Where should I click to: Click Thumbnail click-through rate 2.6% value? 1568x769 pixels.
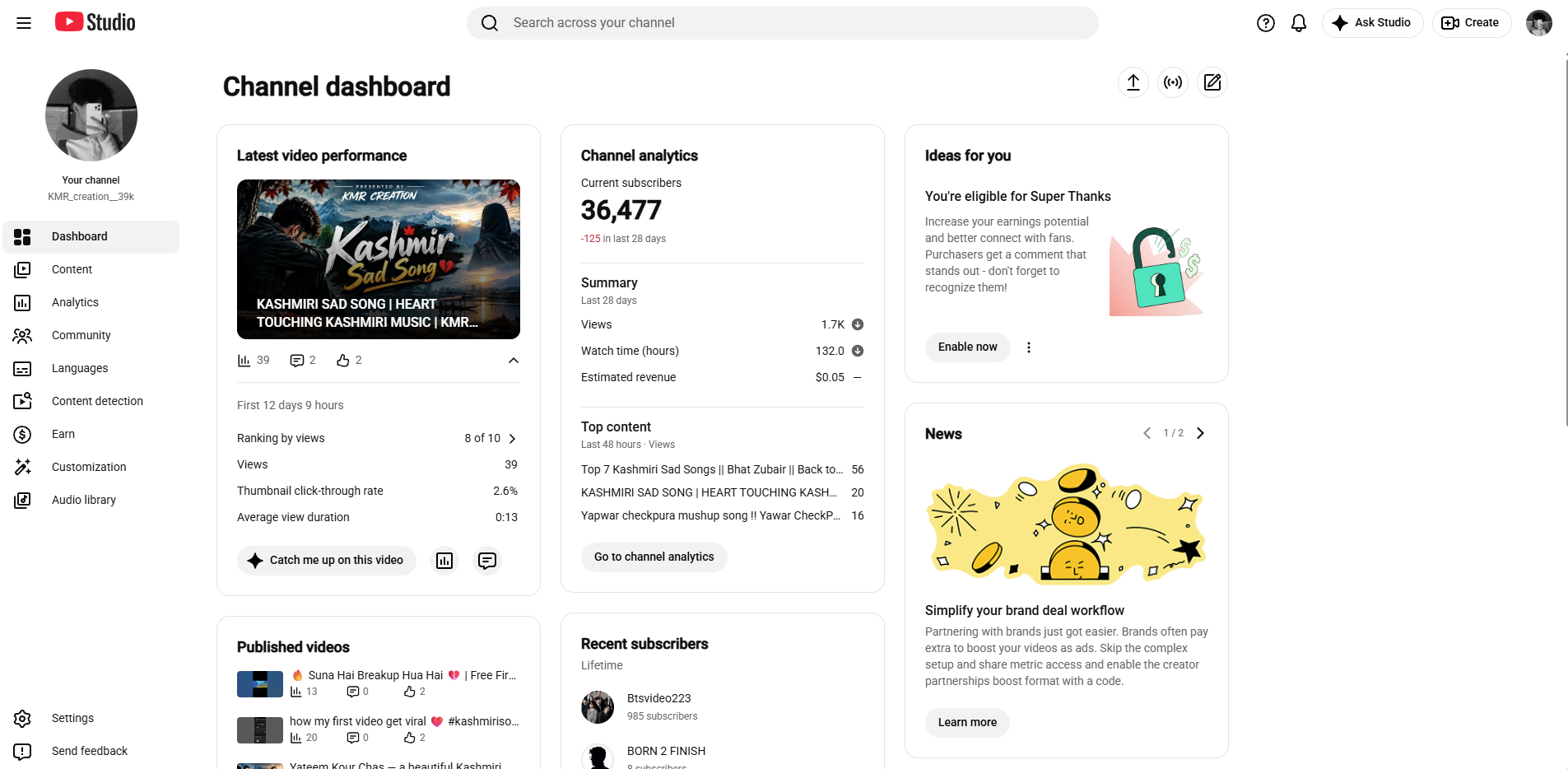[505, 491]
